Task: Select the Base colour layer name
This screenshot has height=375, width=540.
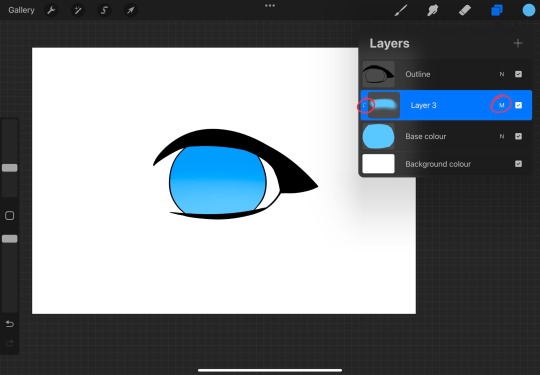Action: click(426, 136)
